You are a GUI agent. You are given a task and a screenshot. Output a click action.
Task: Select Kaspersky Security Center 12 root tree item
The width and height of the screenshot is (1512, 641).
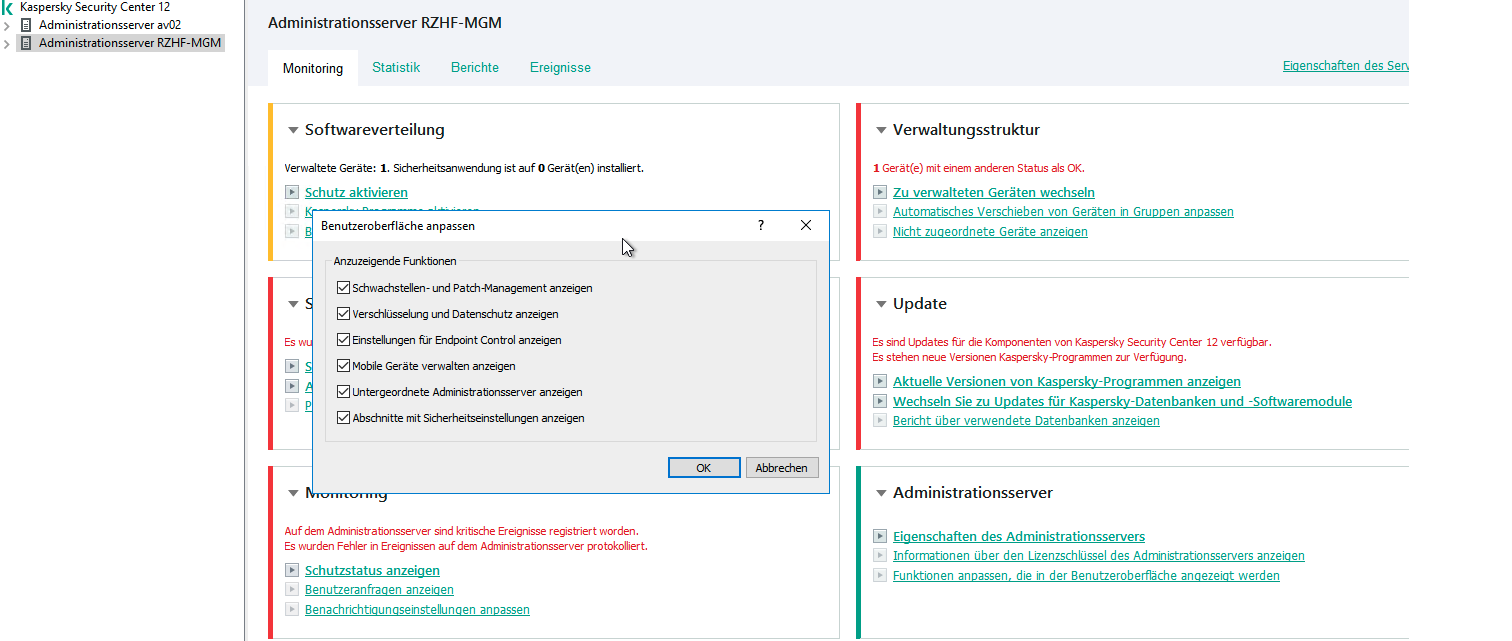95,7
